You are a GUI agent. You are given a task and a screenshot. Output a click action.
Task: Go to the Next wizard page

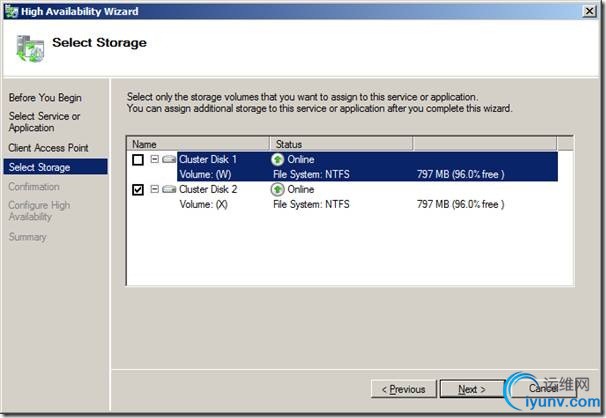(x=472, y=389)
